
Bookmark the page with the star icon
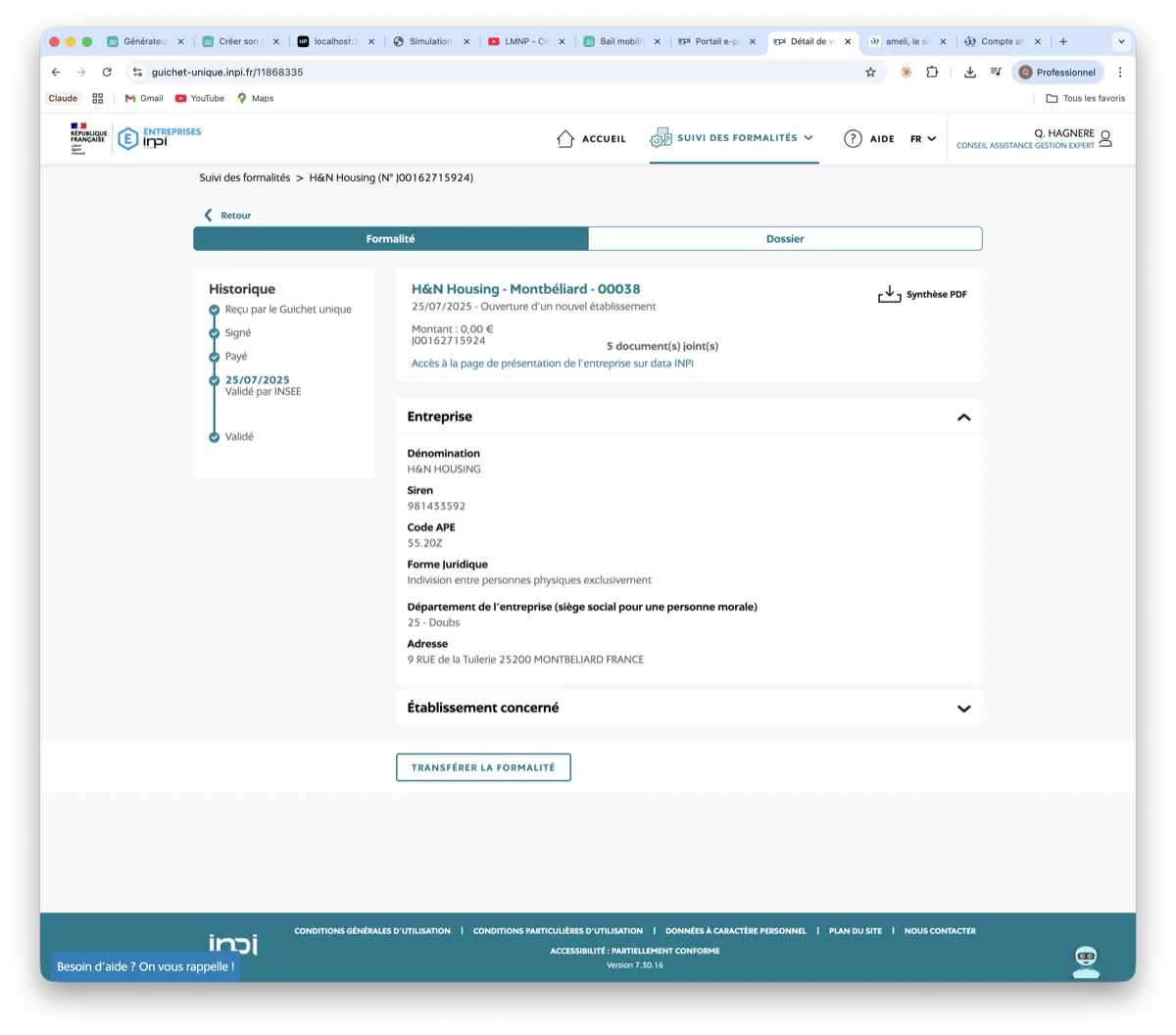[x=870, y=72]
